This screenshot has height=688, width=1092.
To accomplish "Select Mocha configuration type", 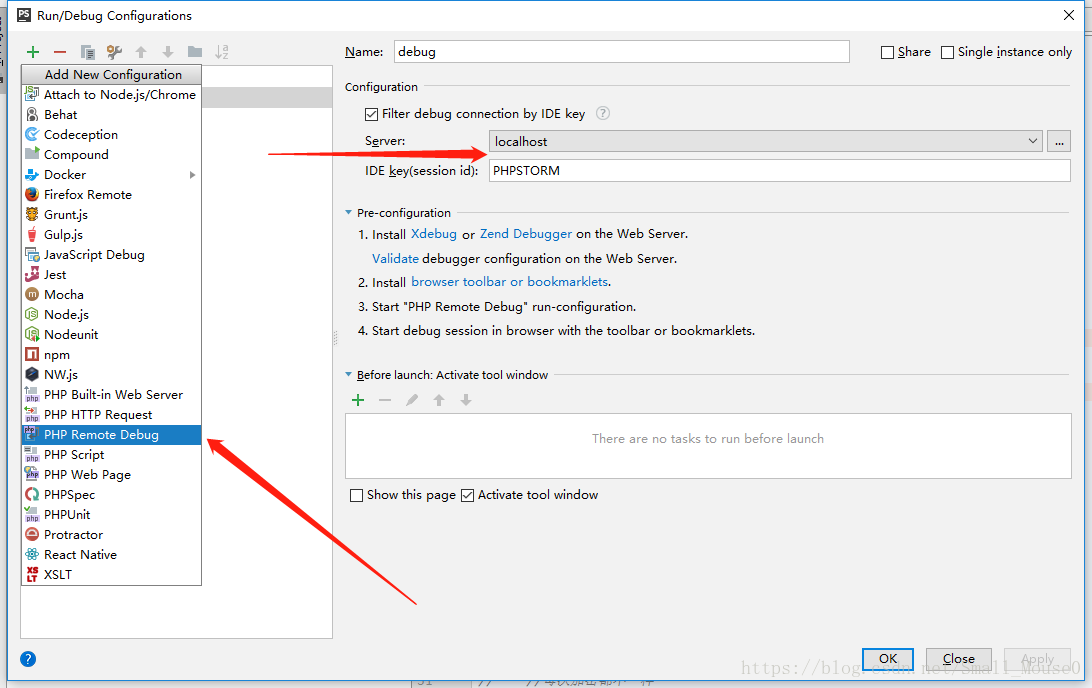I will pyautogui.click(x=111, y=295).
